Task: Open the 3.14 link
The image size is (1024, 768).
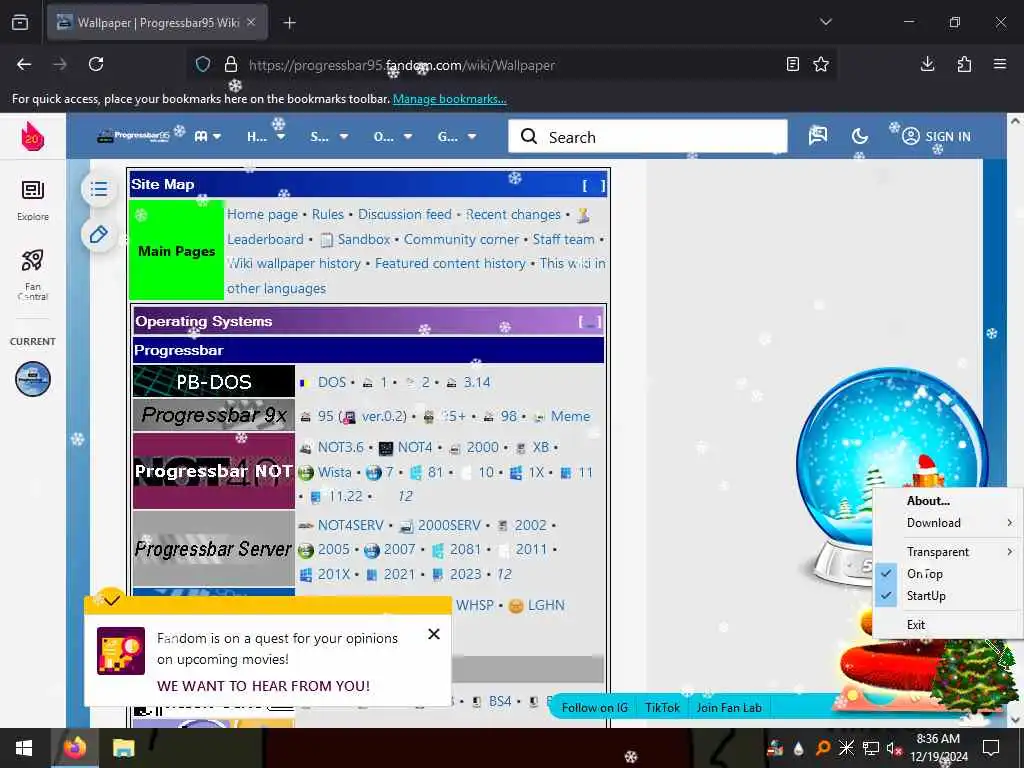Action: point(477,382)
